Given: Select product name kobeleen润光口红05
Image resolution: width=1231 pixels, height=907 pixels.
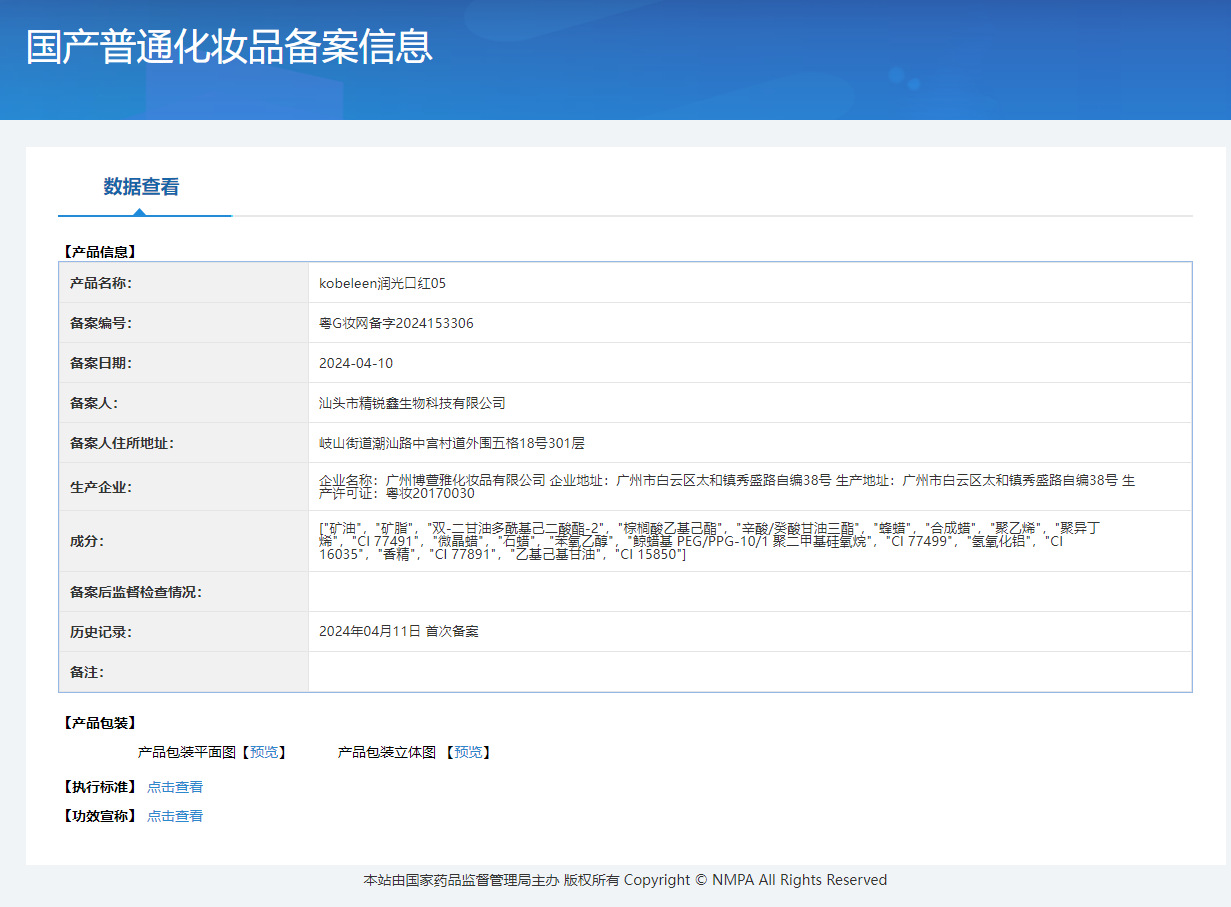Looking at the screenshot, I should 382,283.
